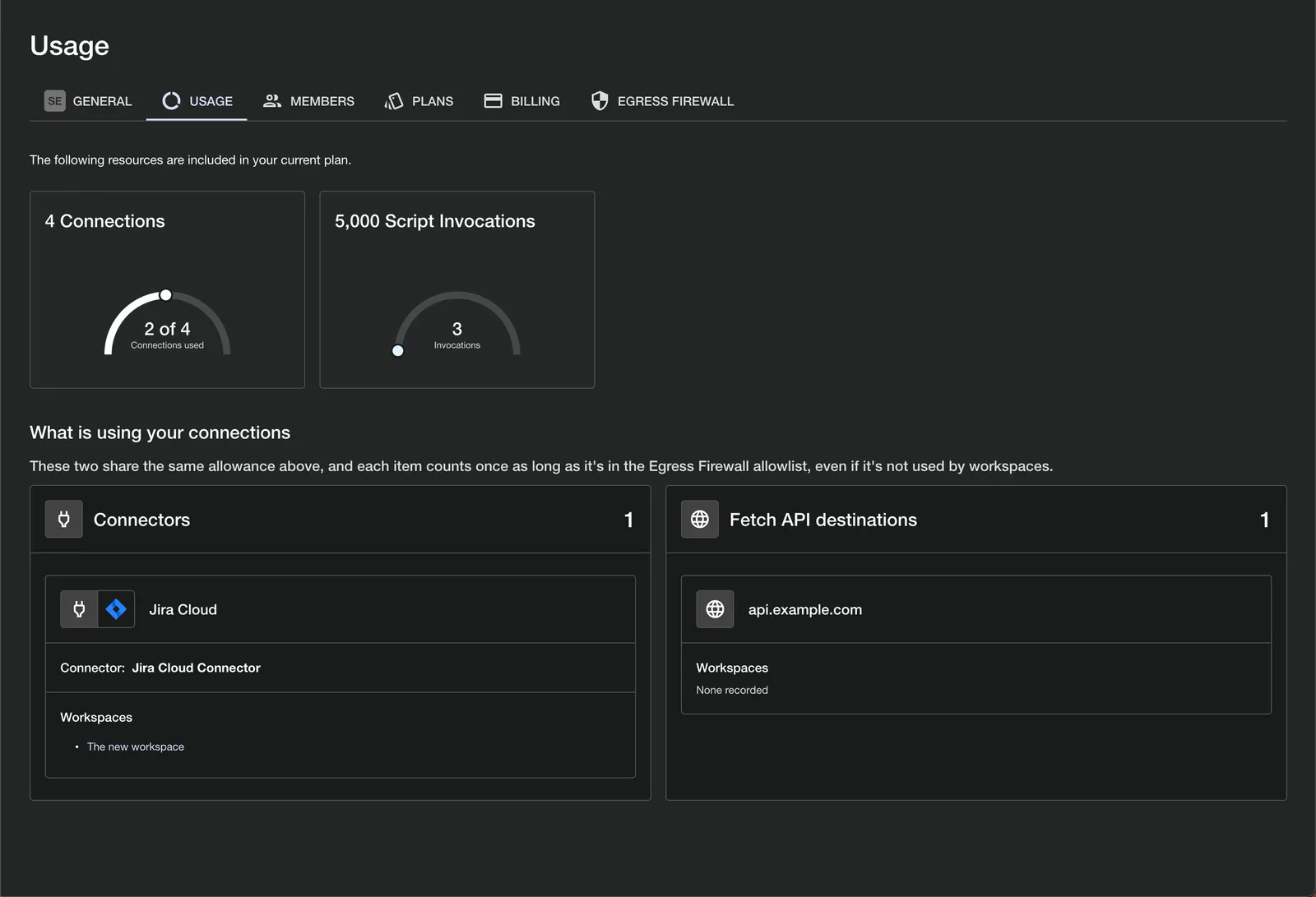
Task: Click the 'Jira Cloud' connection name
Action: pos(183,609)
